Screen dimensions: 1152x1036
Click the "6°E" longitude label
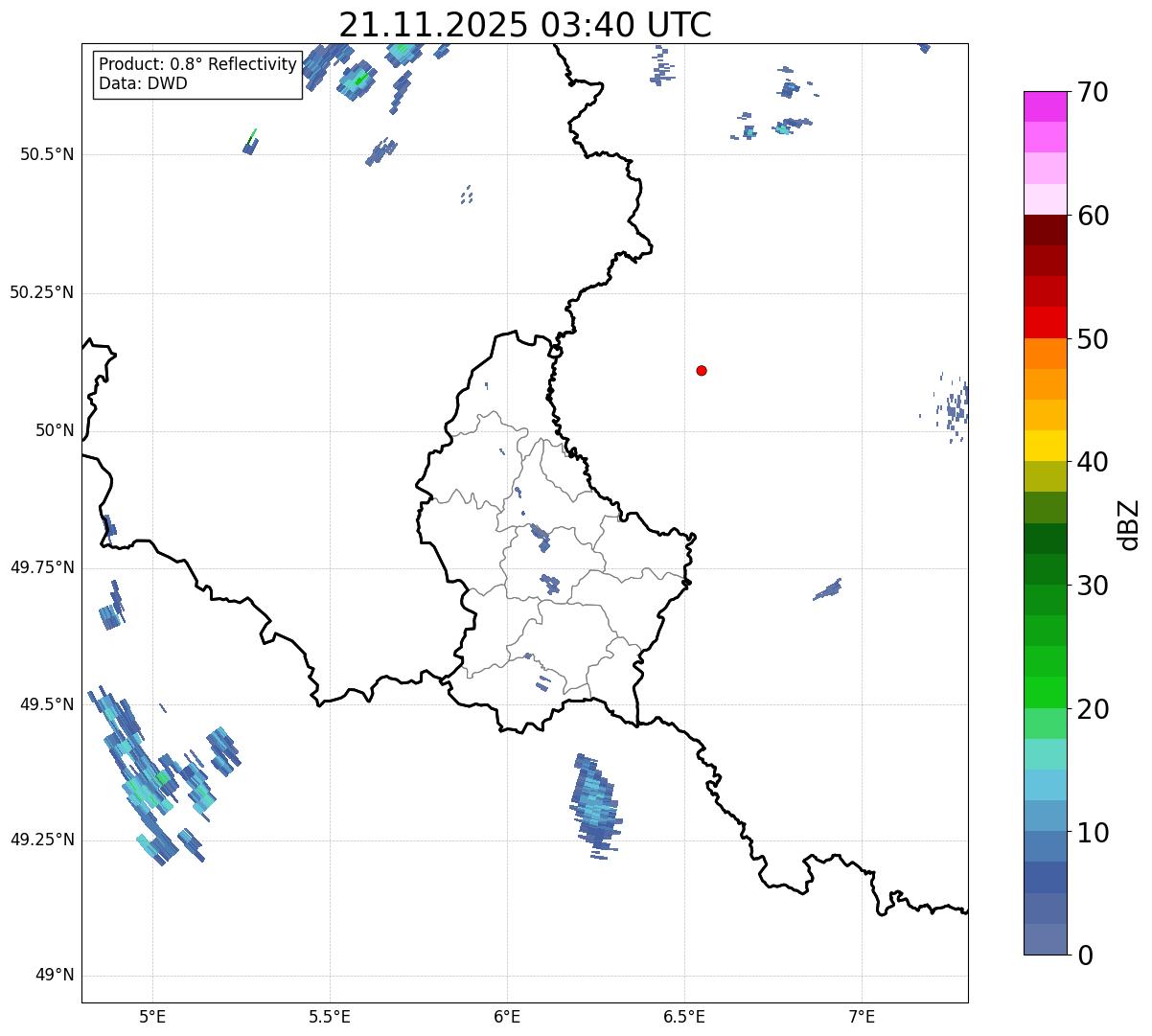pyautogui.click(x=507, y=1016)
